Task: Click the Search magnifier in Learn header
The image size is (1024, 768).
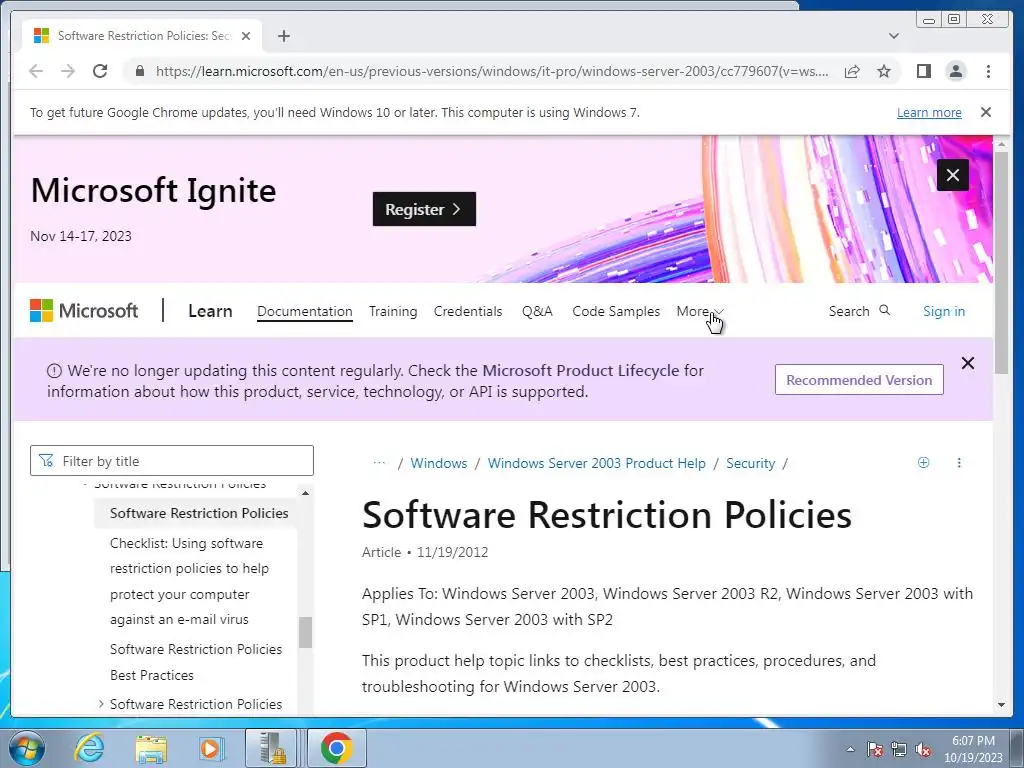Action: pos(884,310)
